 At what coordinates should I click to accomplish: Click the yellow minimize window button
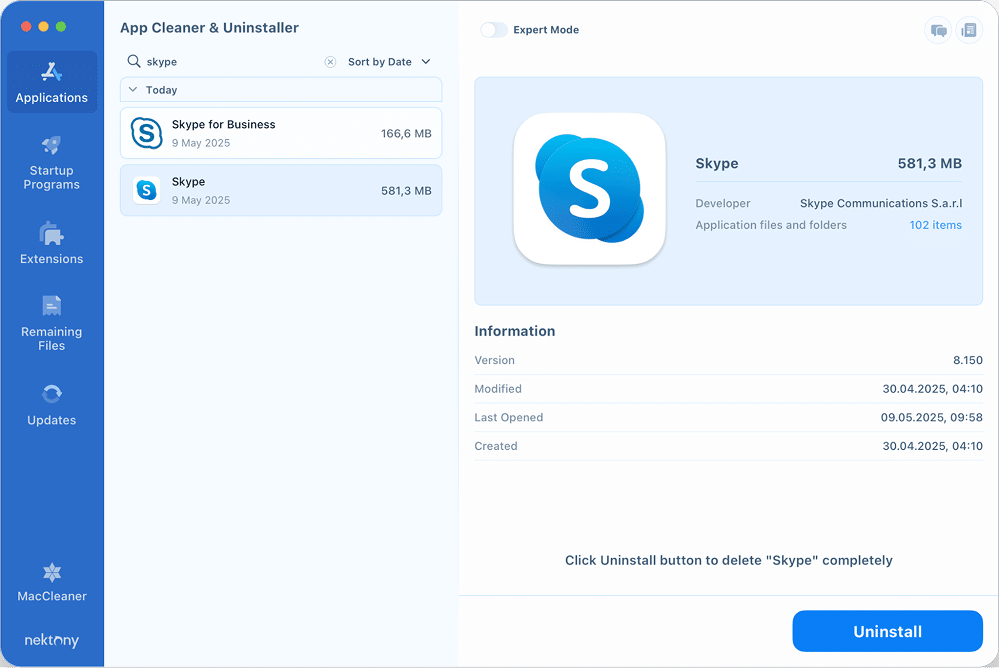tap(43, 26)
